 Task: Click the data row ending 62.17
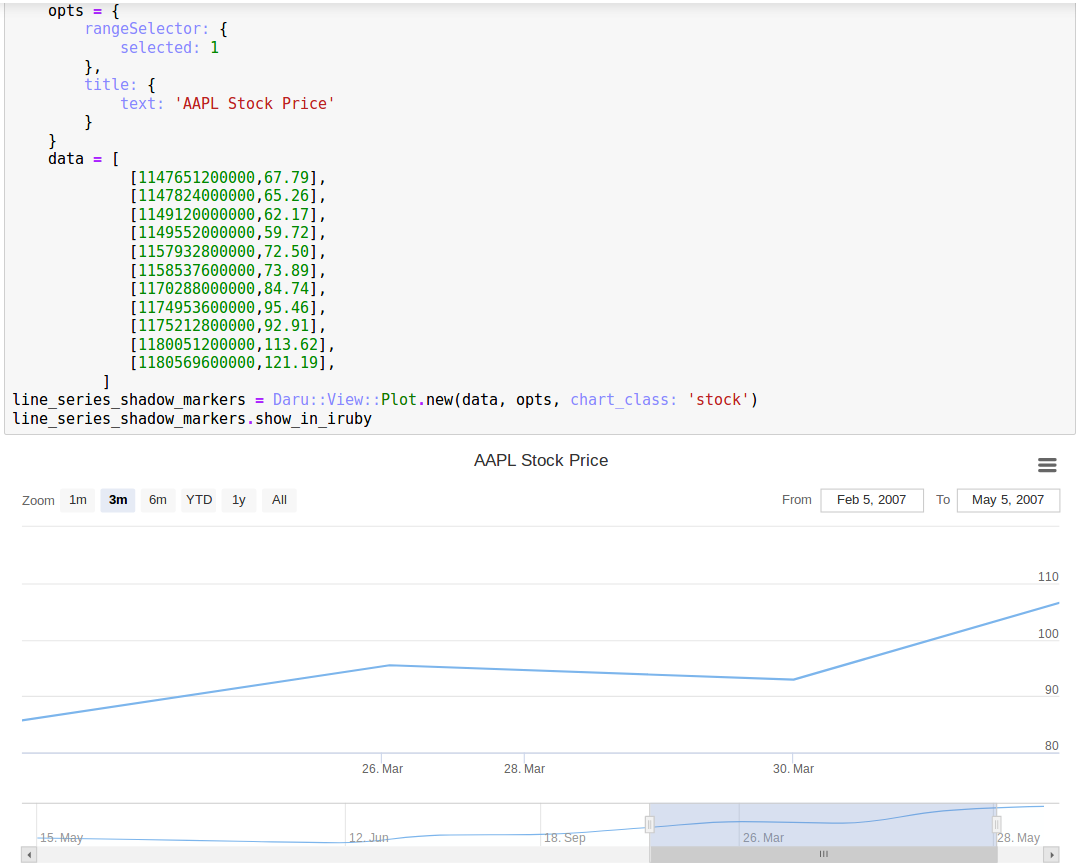(228, 215)
